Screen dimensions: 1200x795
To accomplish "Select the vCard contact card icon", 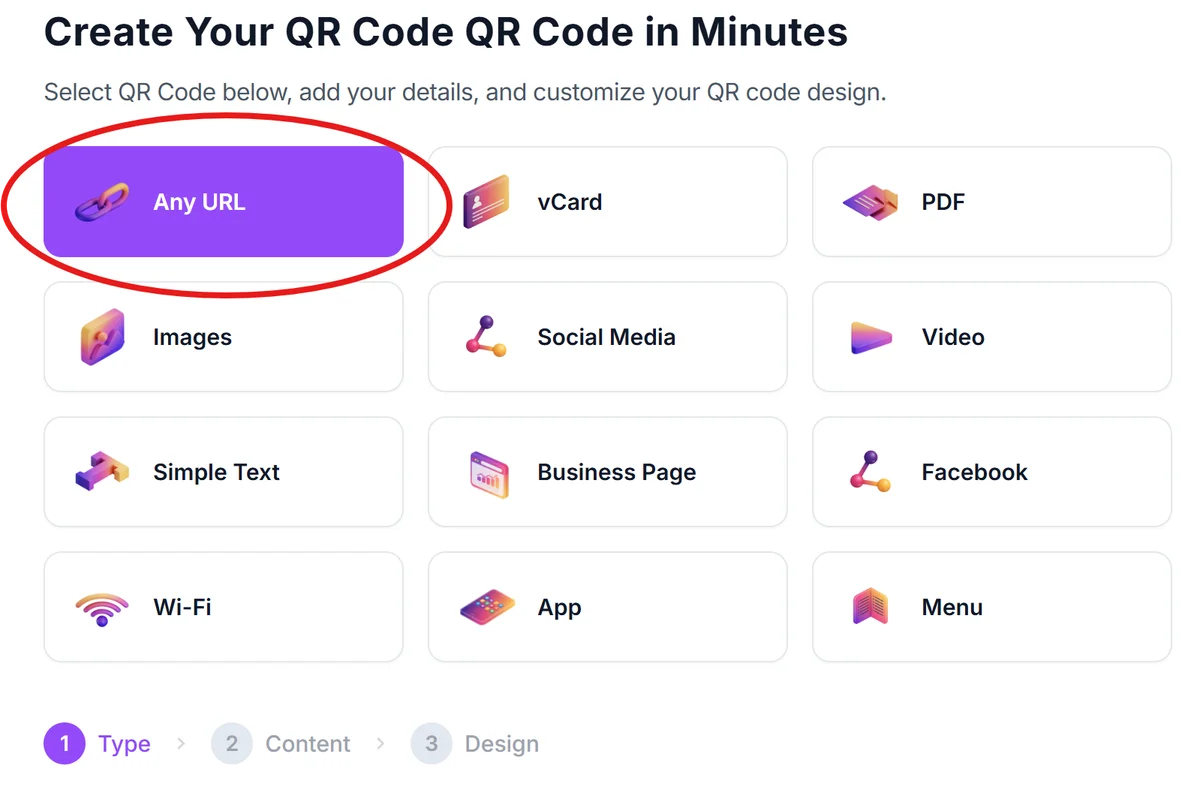I will [488, 201].
